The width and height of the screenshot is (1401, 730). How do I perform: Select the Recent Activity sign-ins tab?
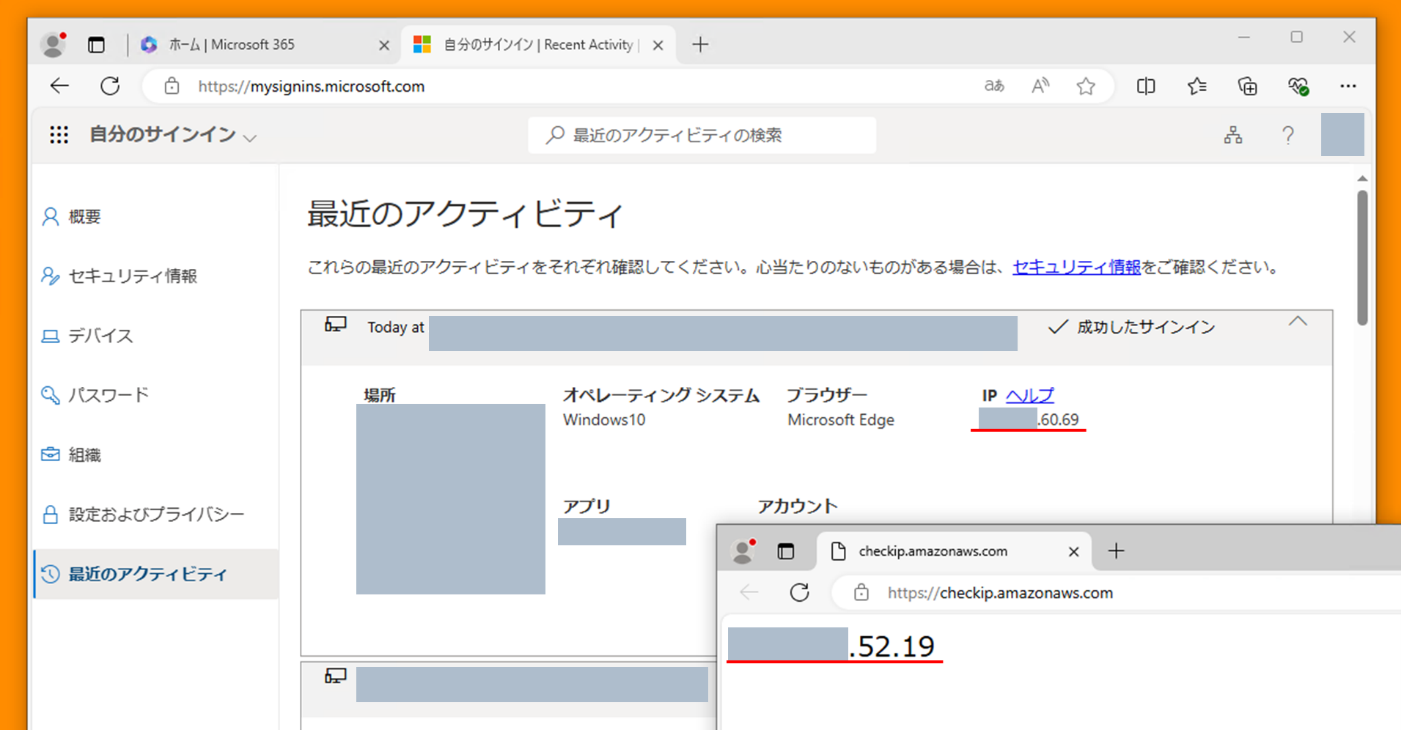coord(539,45)
